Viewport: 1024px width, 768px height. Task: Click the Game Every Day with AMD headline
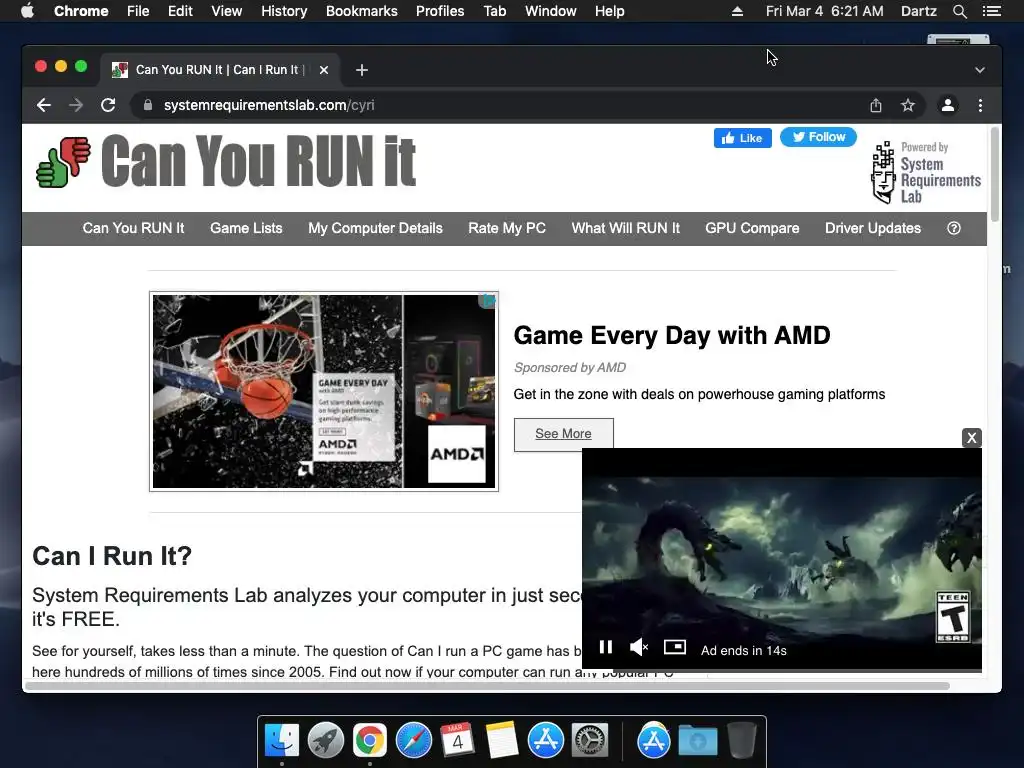(672, 335)
